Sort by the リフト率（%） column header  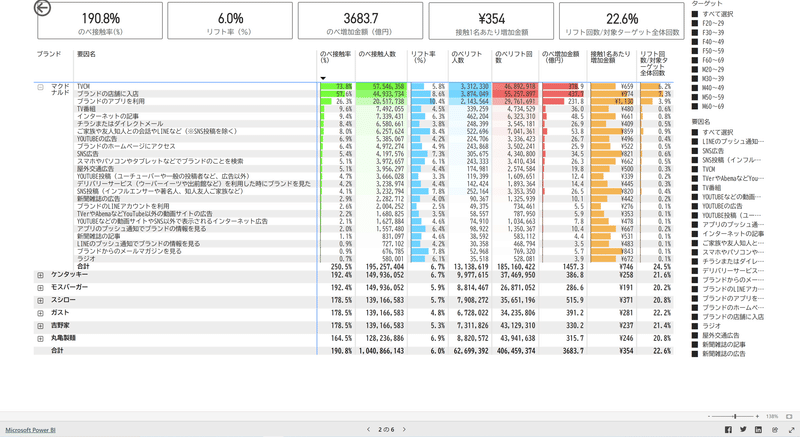point(423,57)
